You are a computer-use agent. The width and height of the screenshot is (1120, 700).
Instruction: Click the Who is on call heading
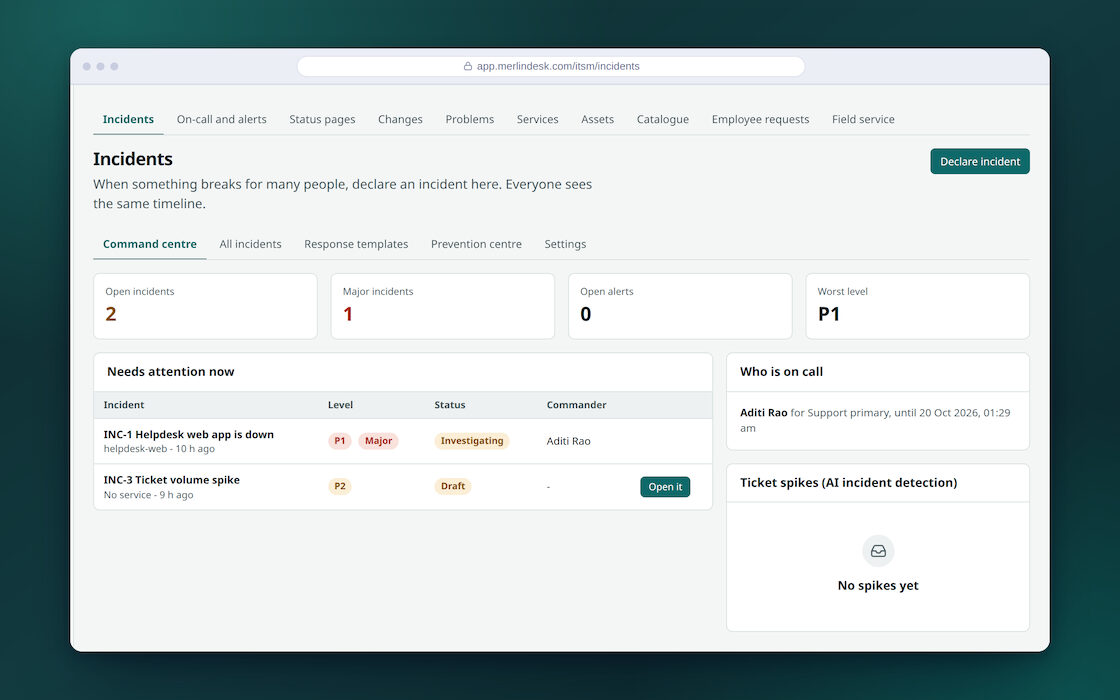tap(781, 371)
